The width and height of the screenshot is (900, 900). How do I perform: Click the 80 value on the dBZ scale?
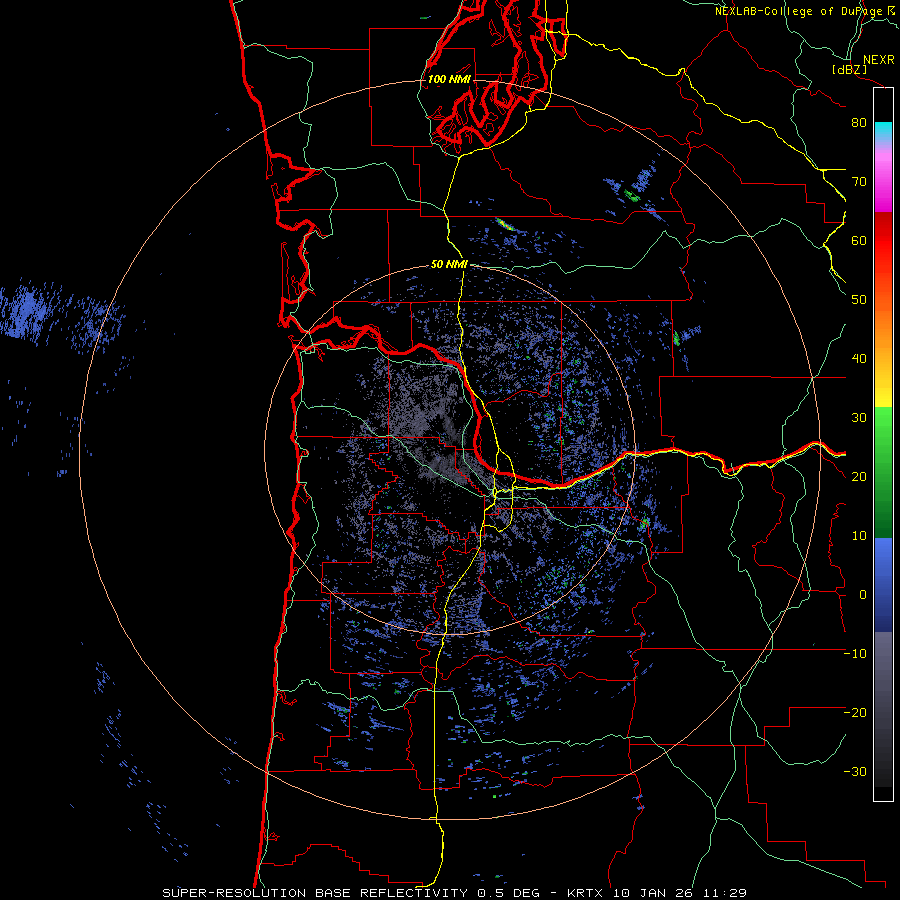pyautogui.click(x=859, y=122)
